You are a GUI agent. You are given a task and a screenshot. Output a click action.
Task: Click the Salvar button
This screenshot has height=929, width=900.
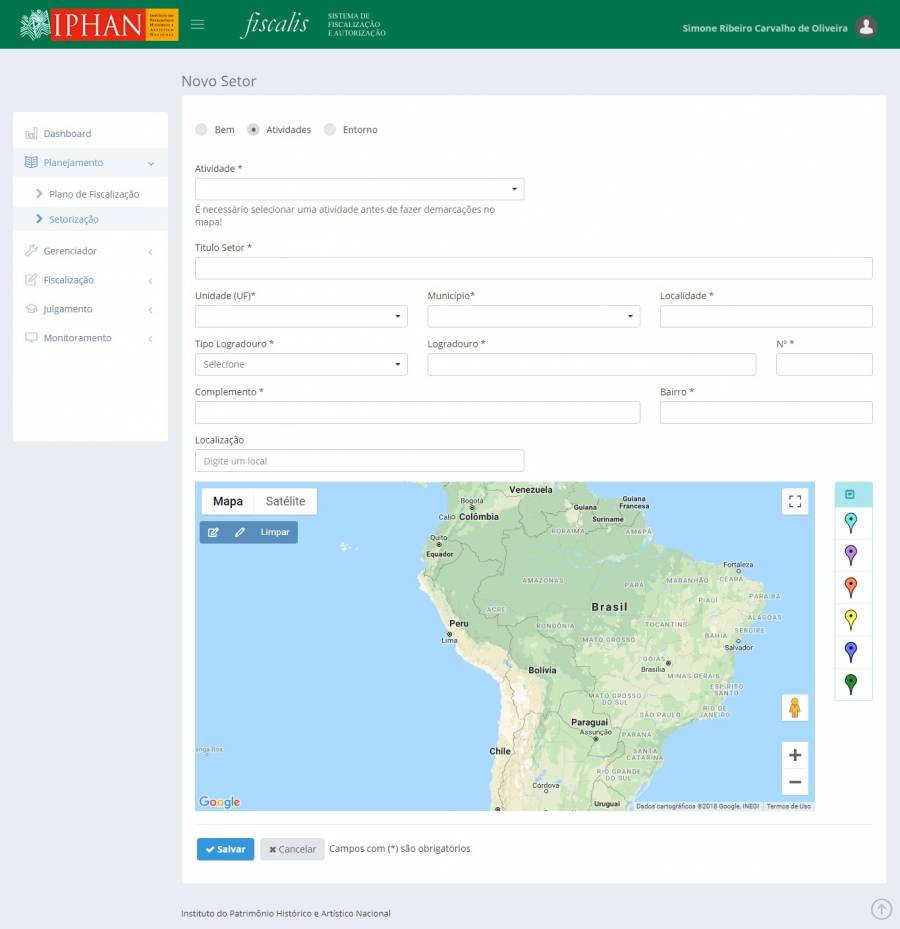pos(225,849)
